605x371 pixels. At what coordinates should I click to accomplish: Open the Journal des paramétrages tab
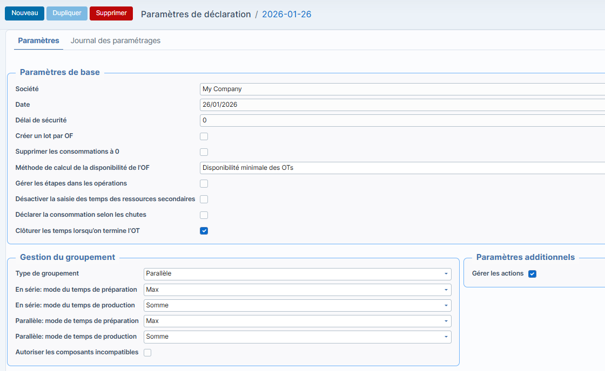(x=115, y=40)
